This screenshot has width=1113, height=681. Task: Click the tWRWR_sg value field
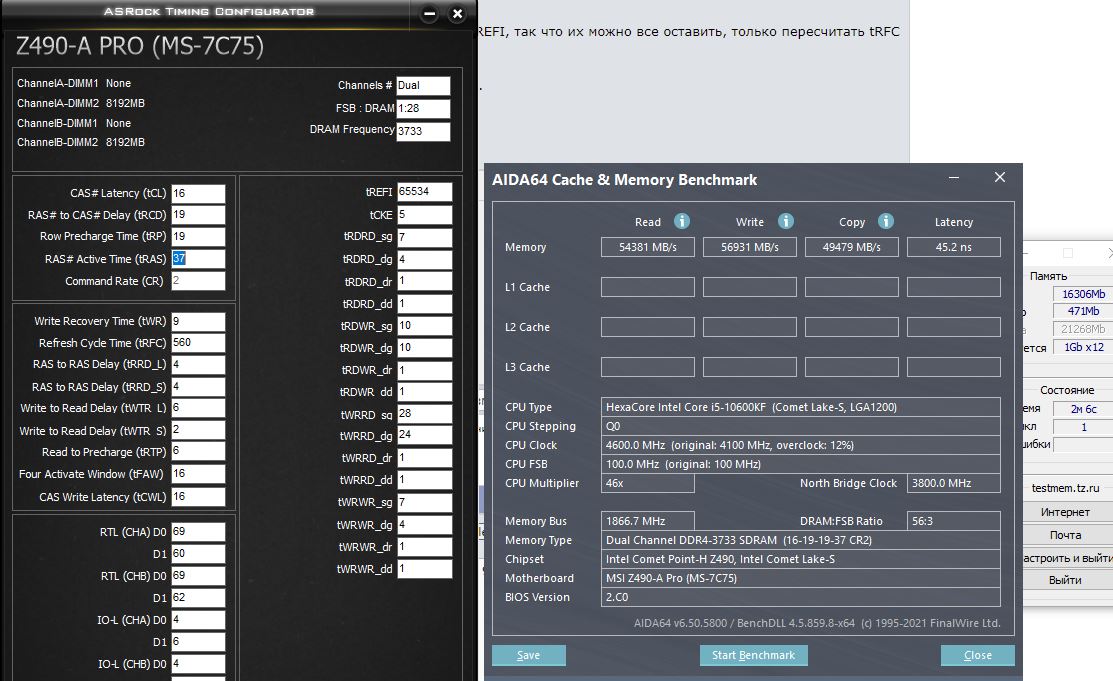coord(424,503)
